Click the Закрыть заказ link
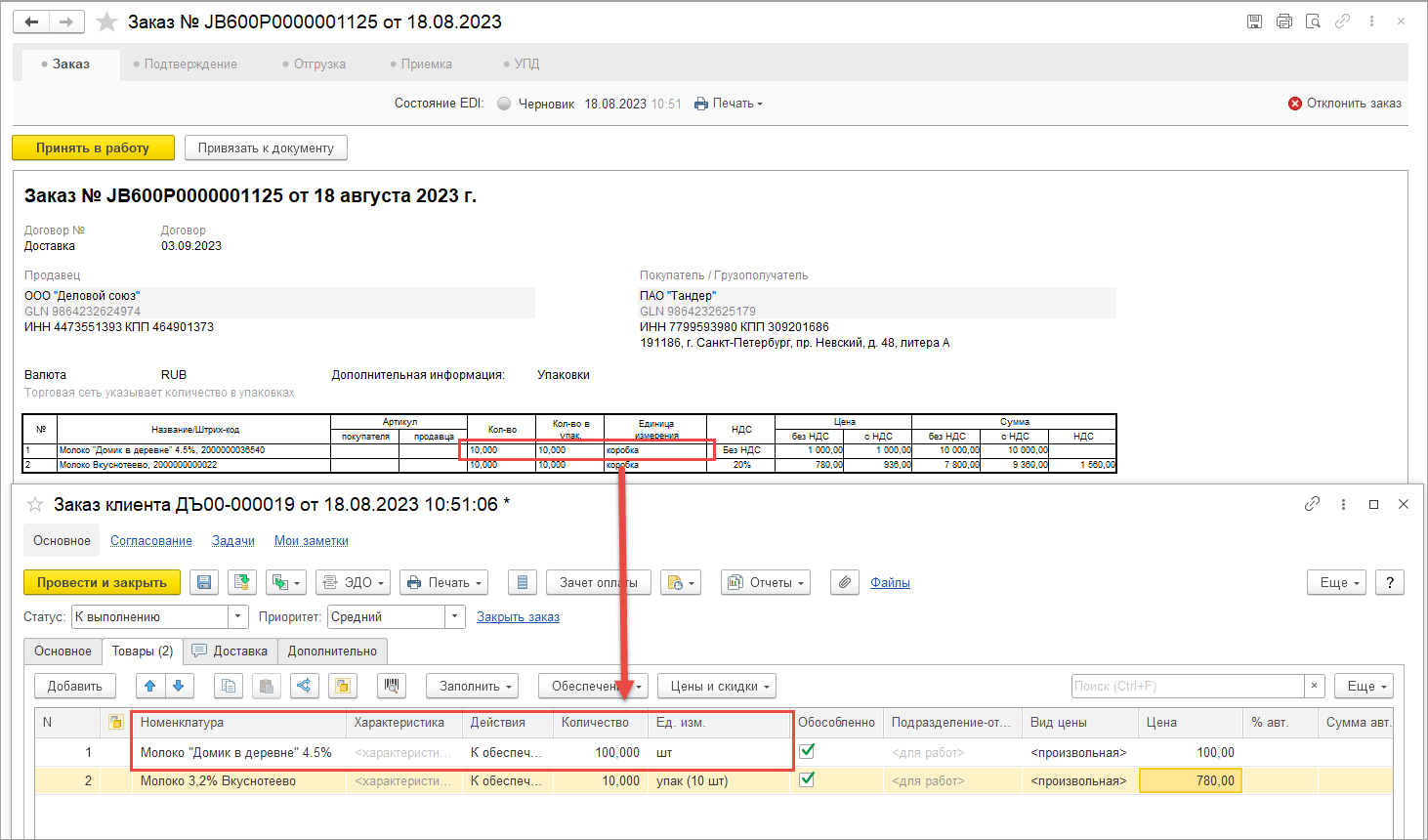 pos(518,616)
